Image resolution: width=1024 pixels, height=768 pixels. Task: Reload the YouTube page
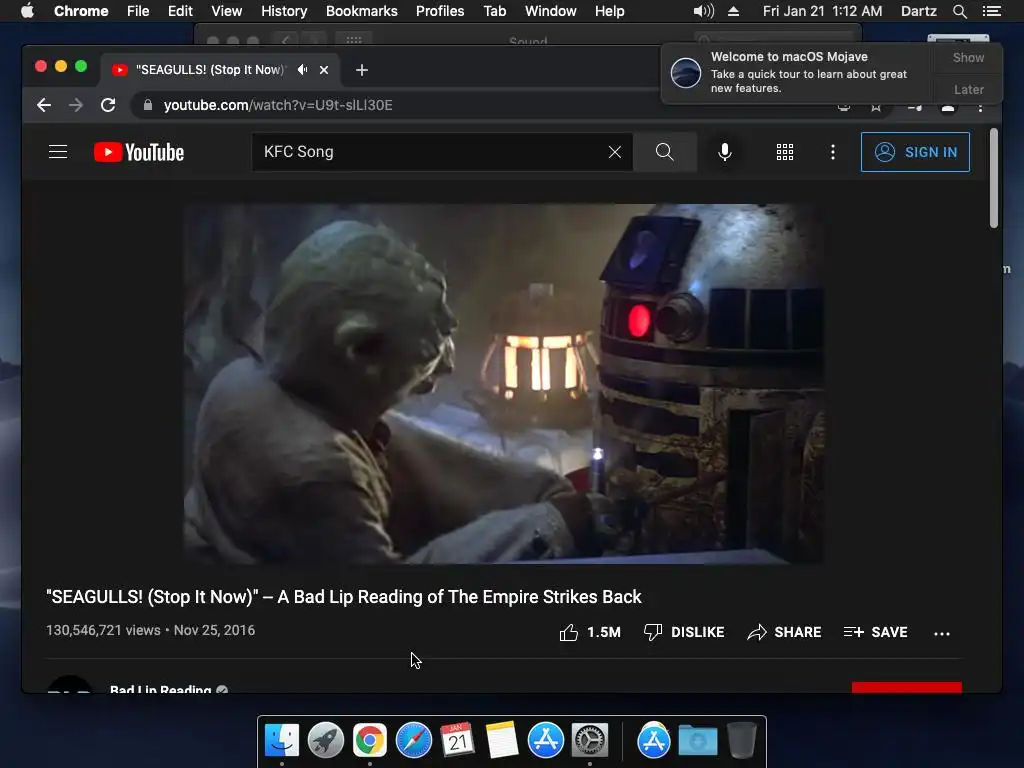(108, 105)
